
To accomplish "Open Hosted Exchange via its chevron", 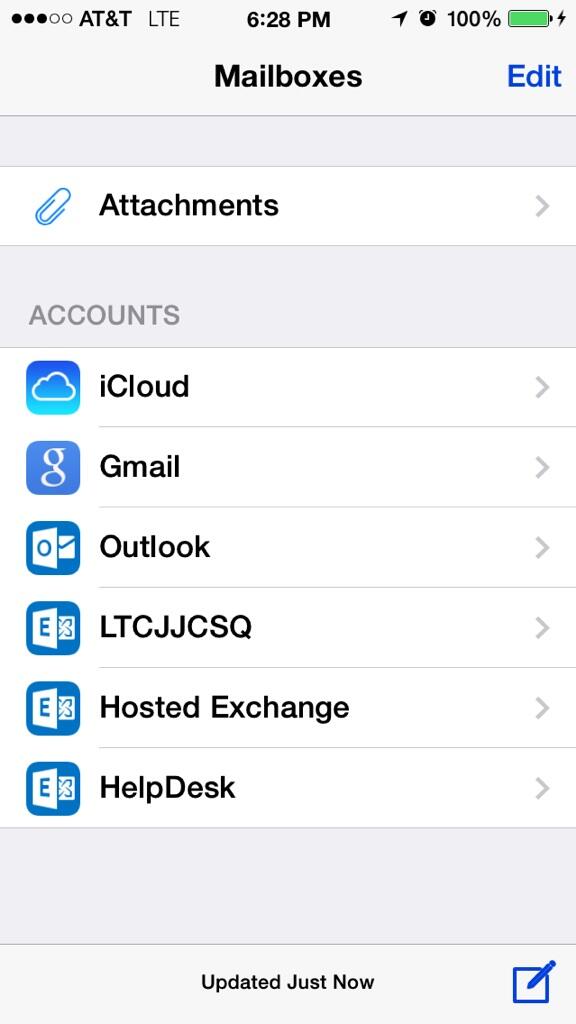I will (x=542, y=709).
